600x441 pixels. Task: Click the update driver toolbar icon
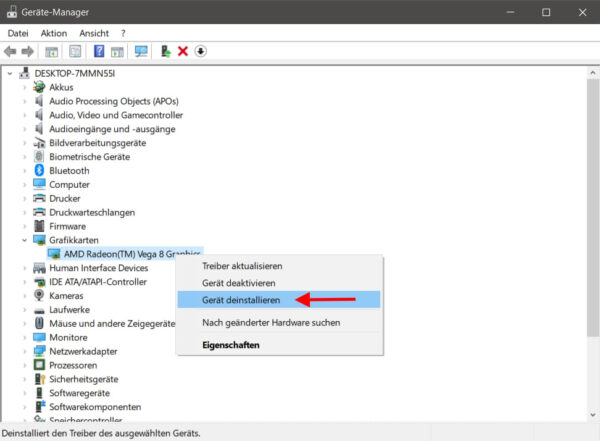coord(165,51)
